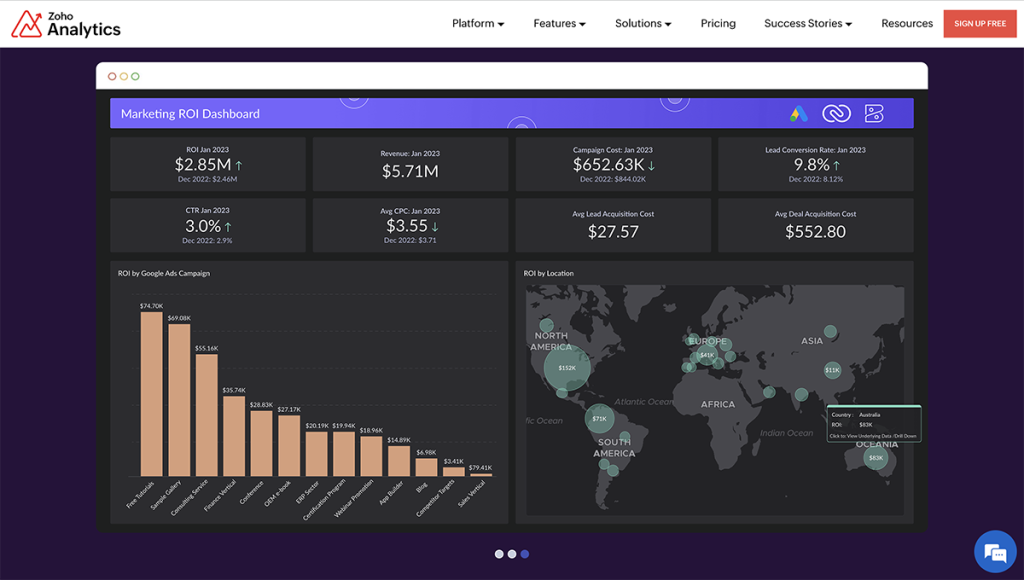Click the Zoho CRM chain-link icon
The image size is (1024, 580).
pos(836,114)
